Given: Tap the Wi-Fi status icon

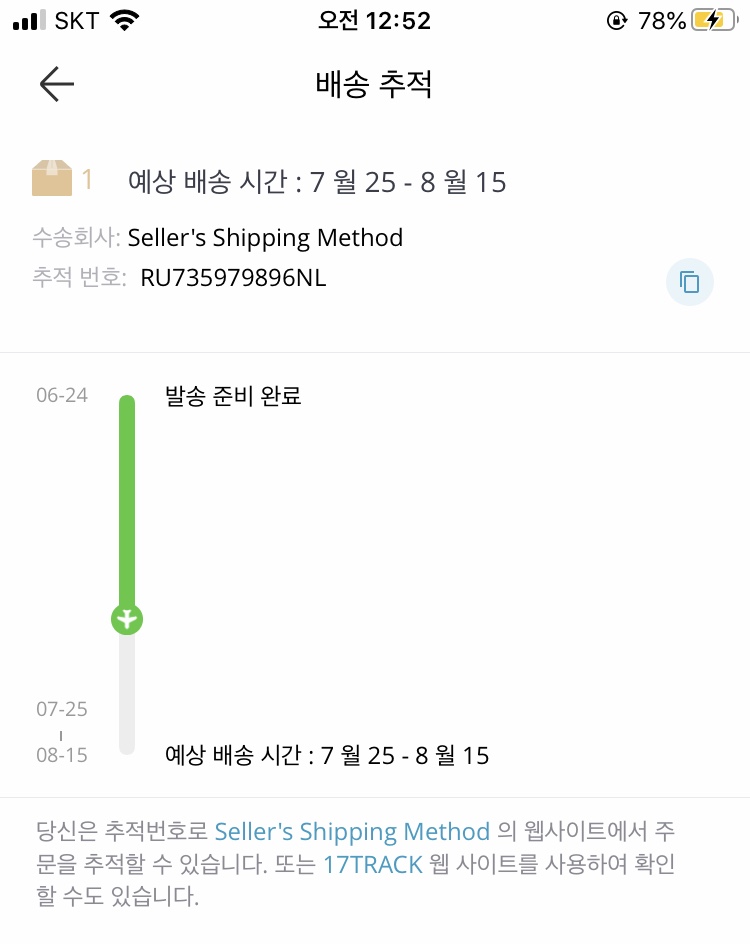Looking at the screenshot, I should click(125, 20).
